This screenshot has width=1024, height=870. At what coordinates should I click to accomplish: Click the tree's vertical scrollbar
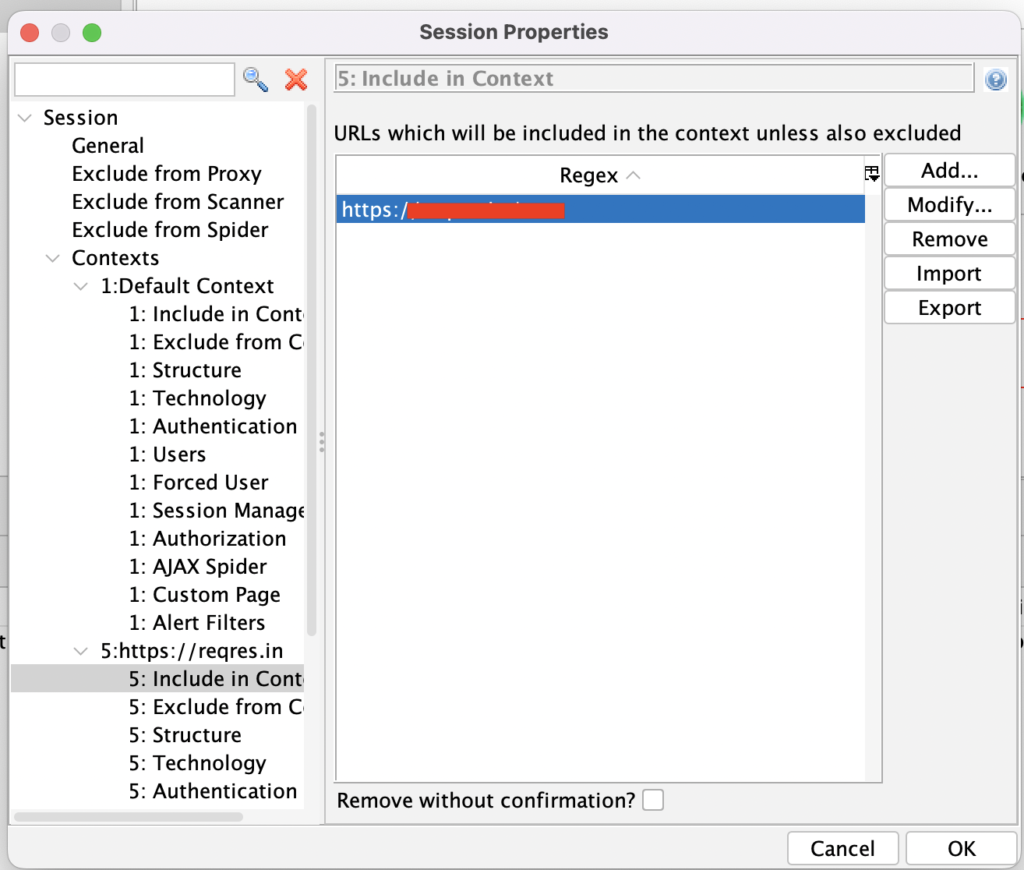312,370
